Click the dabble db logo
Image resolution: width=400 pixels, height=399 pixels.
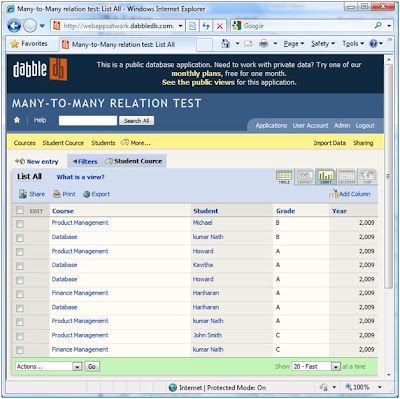click(x=40, y=69)
